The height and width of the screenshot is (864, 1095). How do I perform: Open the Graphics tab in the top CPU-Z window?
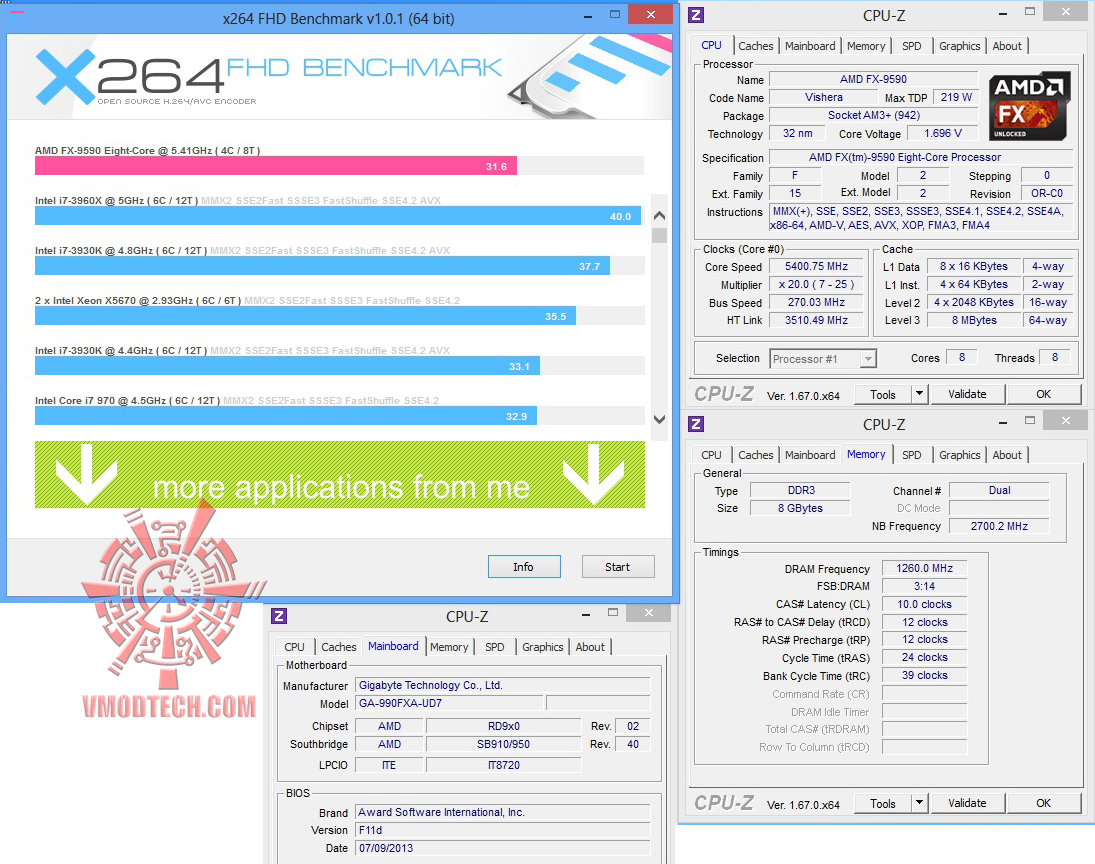(960, 46)
